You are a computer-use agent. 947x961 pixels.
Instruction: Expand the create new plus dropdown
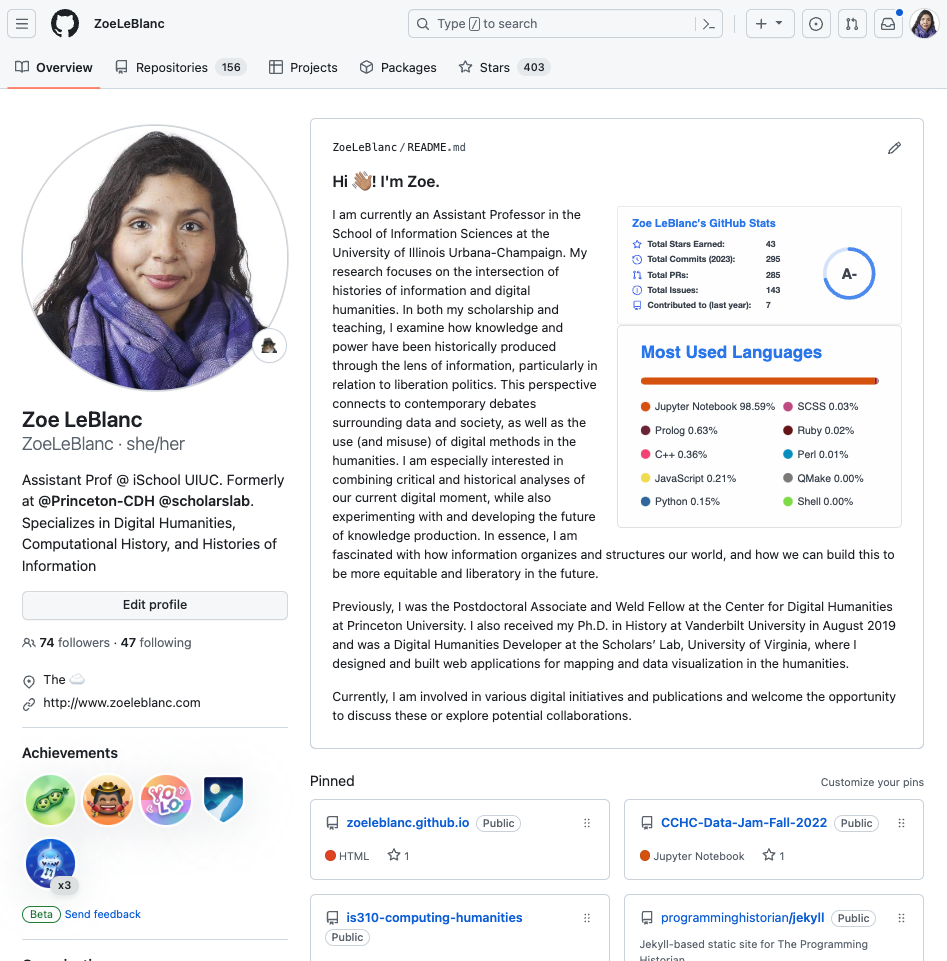click(769, 24)
